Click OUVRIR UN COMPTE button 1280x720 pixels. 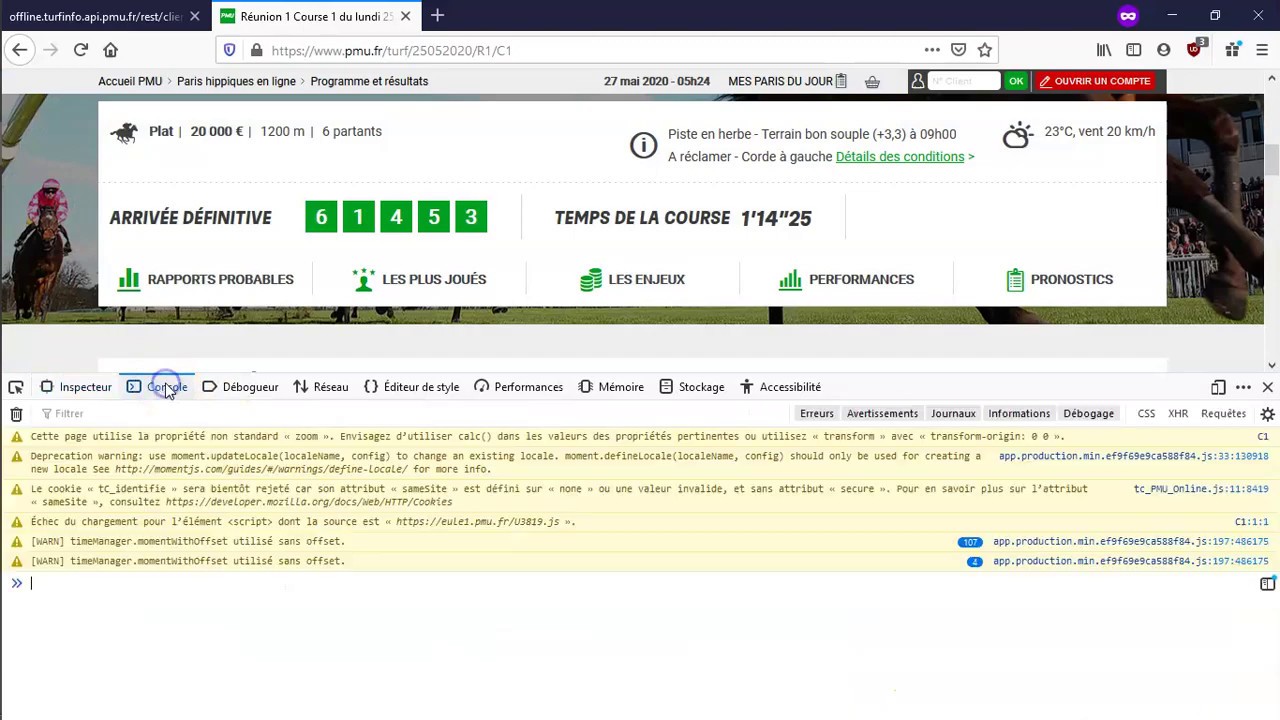1095,82
